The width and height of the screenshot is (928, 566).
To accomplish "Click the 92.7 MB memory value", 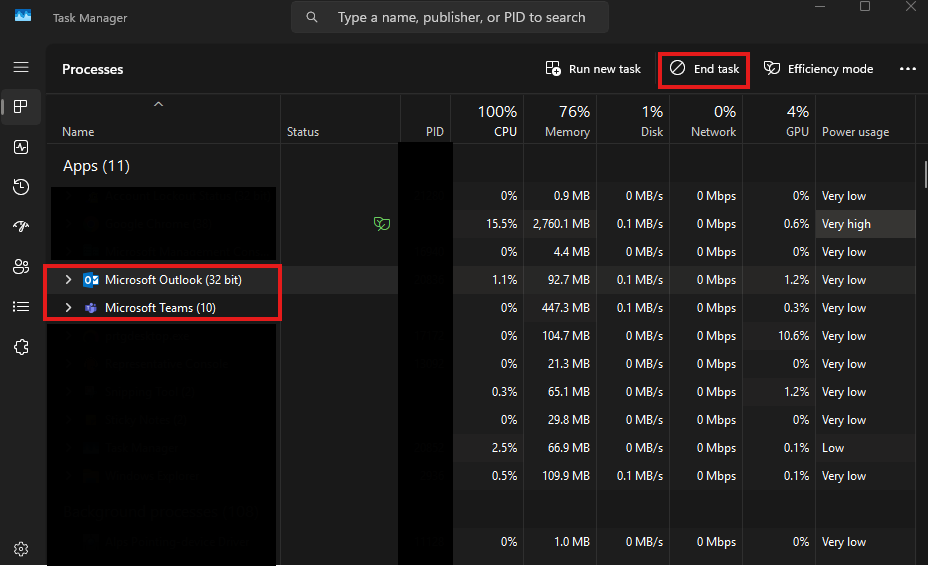I will [x=569, y=280].
